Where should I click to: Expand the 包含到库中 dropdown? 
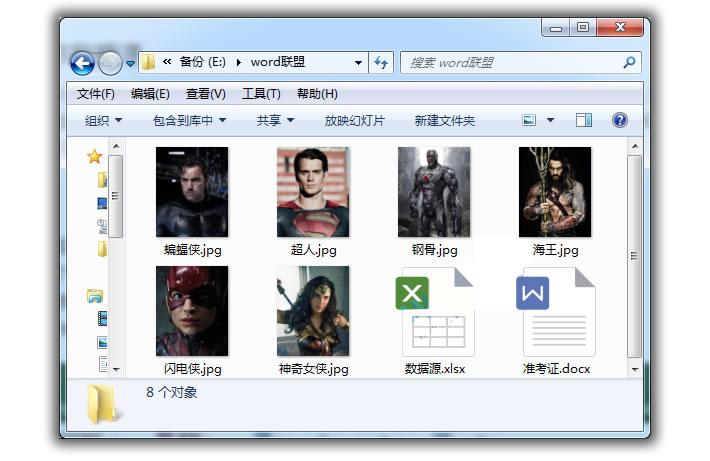(x=190, y=120)
